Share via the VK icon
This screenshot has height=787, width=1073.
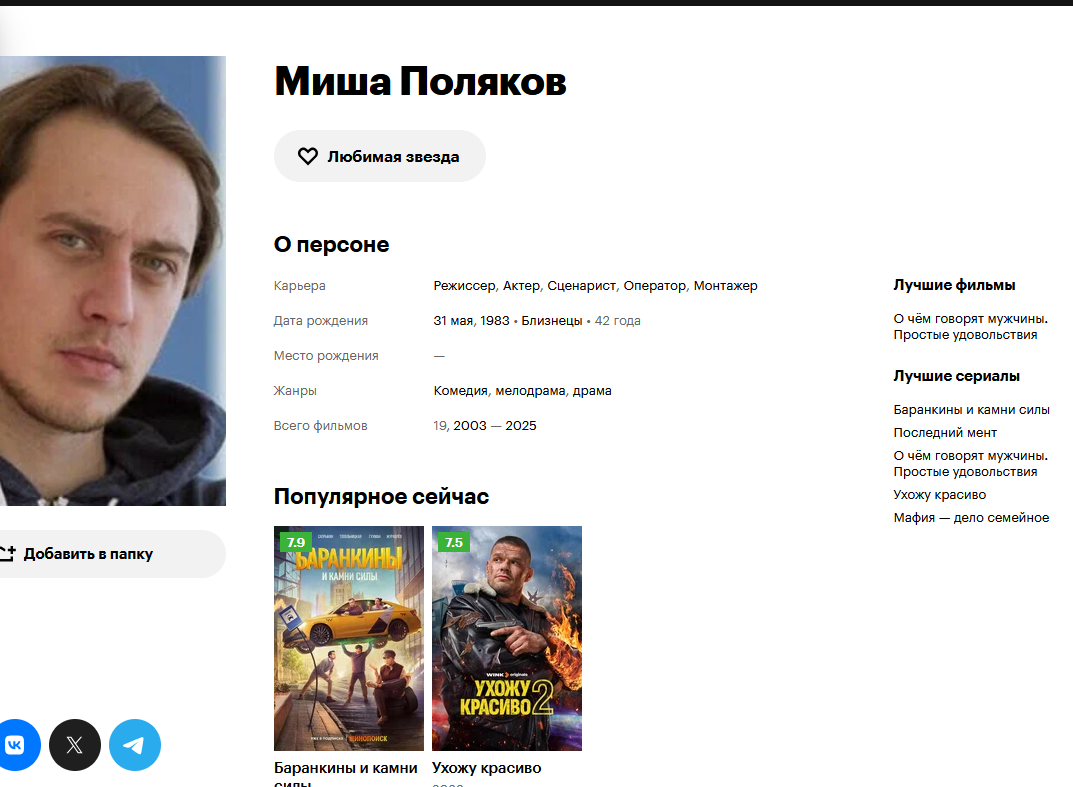coord(15,745)
